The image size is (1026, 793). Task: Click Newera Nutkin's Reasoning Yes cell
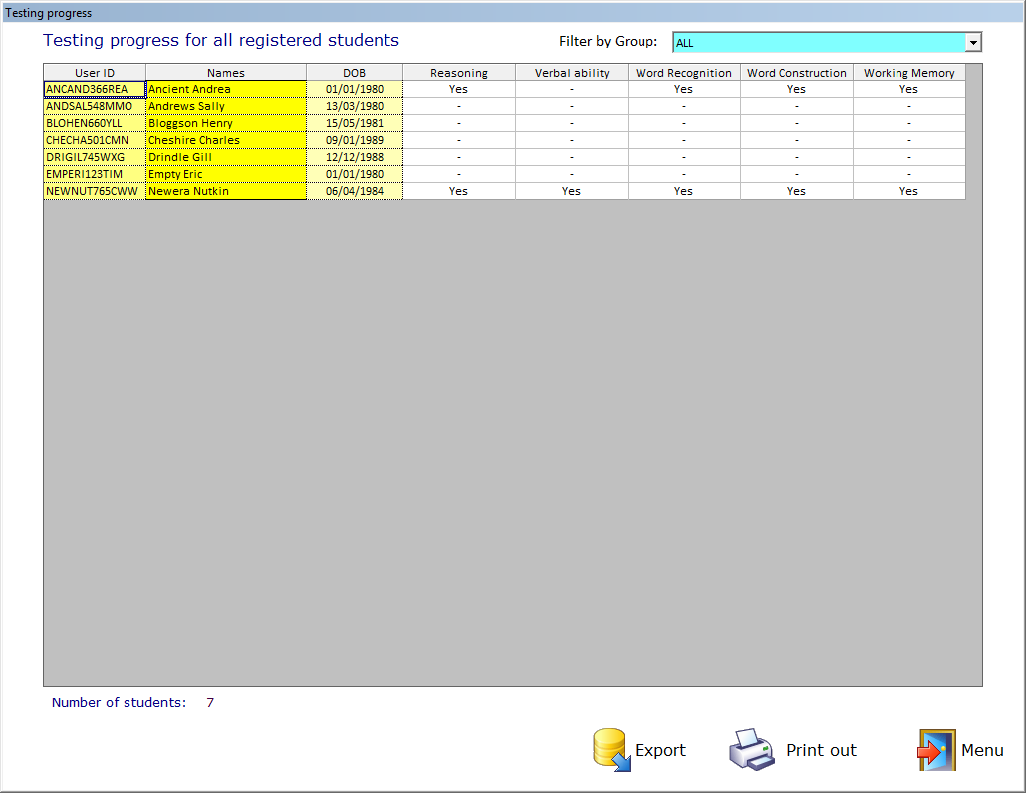459,191
